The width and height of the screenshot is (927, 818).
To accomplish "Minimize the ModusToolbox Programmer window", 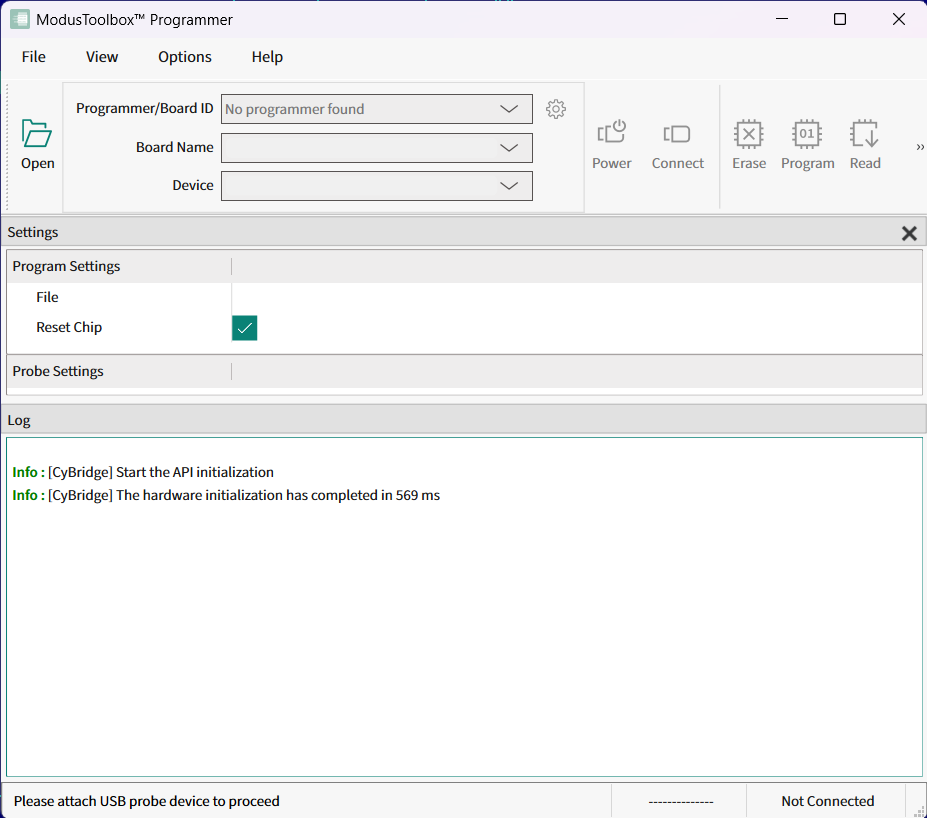I will [x=782, y=20].
